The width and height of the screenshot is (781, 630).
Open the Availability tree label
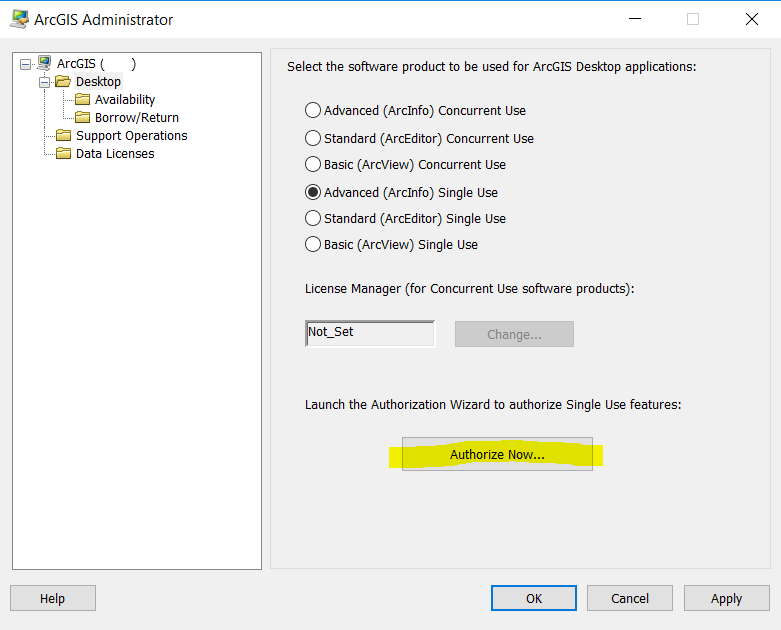pyautogui.click(x=125, y=100)
